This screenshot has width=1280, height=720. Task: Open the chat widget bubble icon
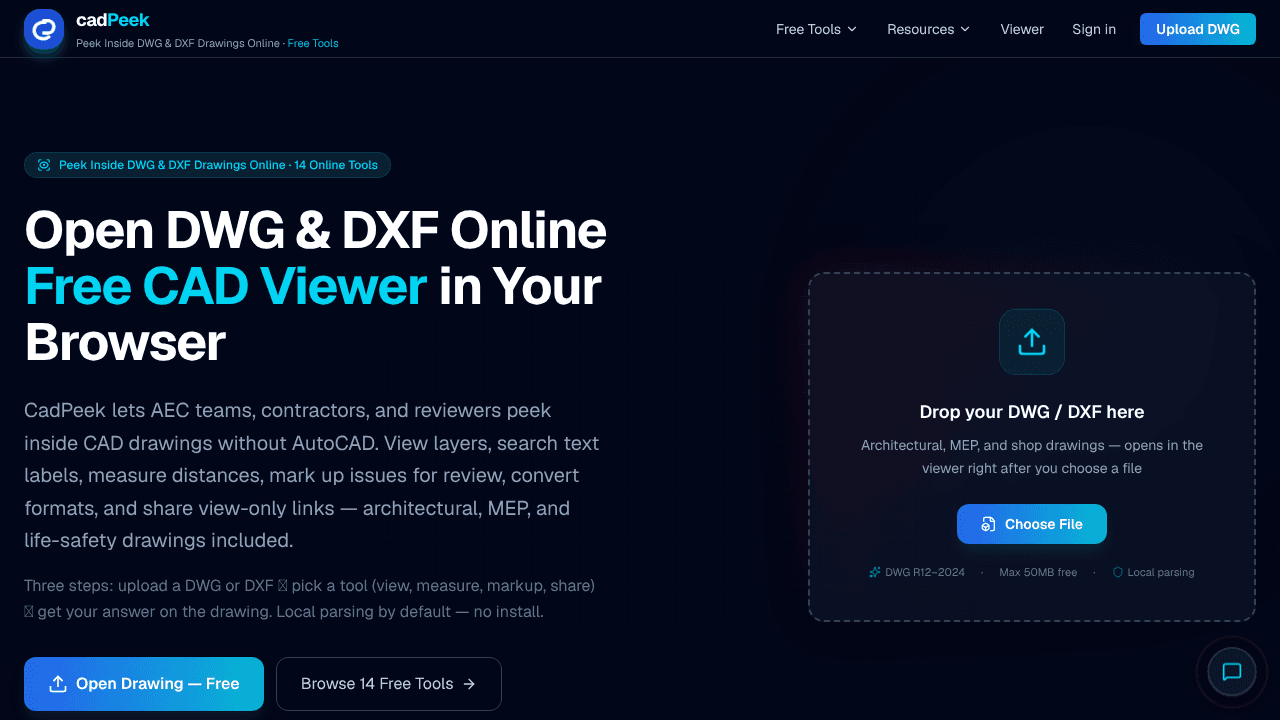click(x=1232, y=672)
